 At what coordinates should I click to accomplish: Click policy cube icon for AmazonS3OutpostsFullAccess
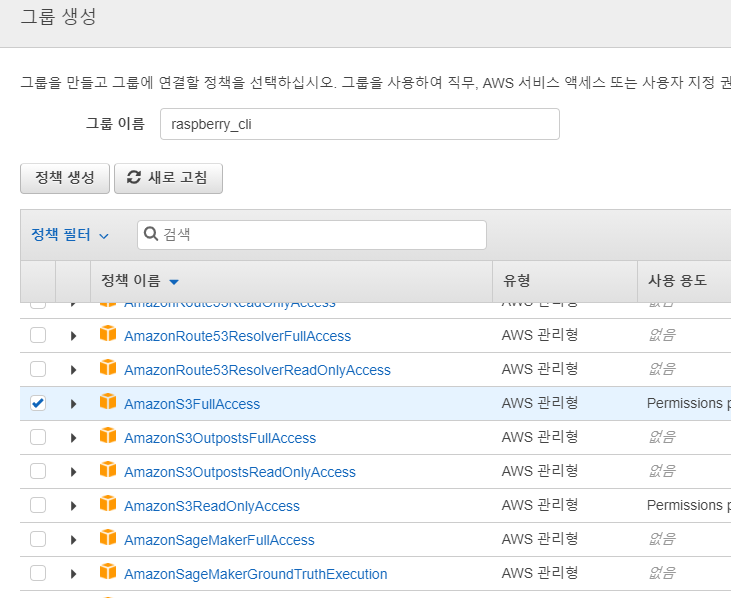pos(108,435)
